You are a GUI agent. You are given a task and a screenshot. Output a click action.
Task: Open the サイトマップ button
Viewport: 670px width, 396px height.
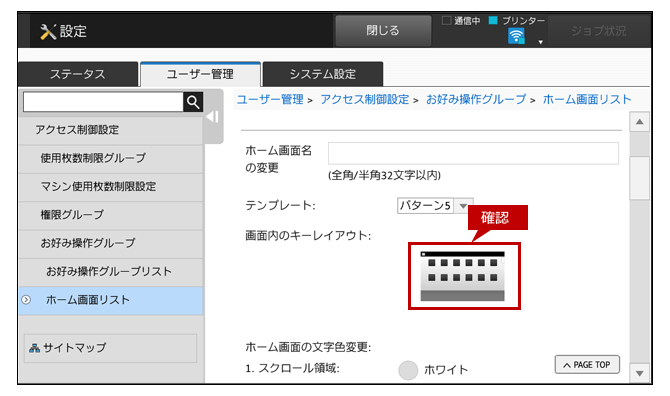click(110, 348)
